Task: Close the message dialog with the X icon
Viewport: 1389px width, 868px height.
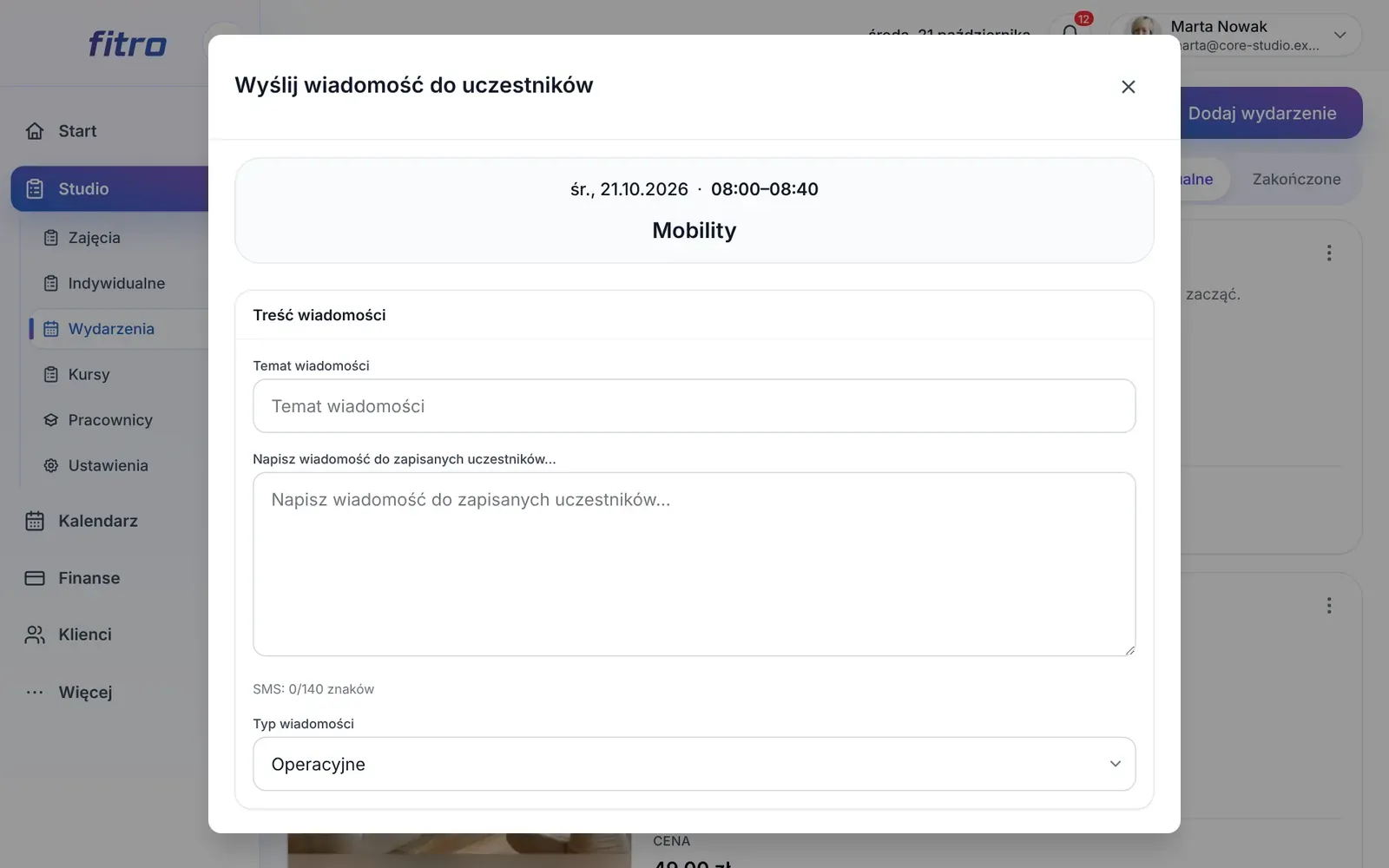Action: 1128,87
